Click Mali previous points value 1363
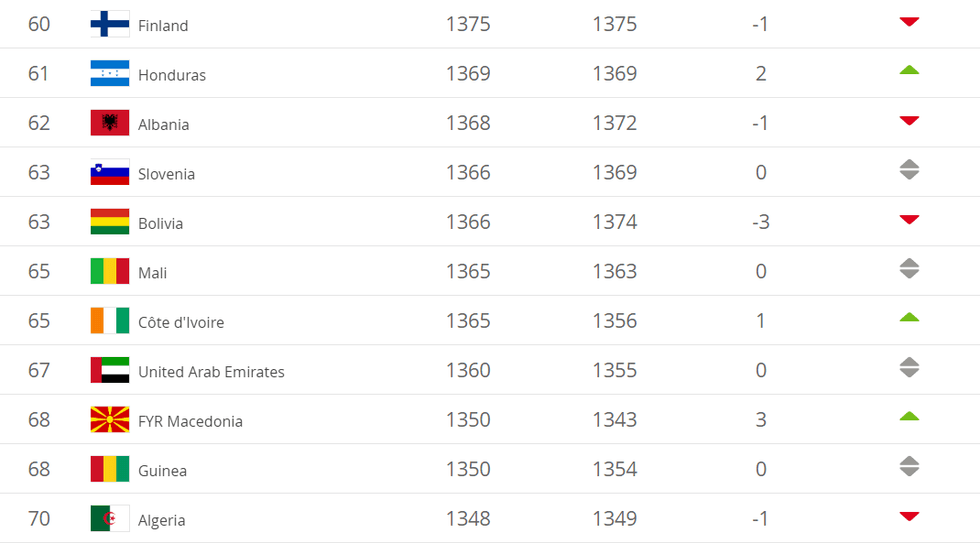 [x=614, y=272]
